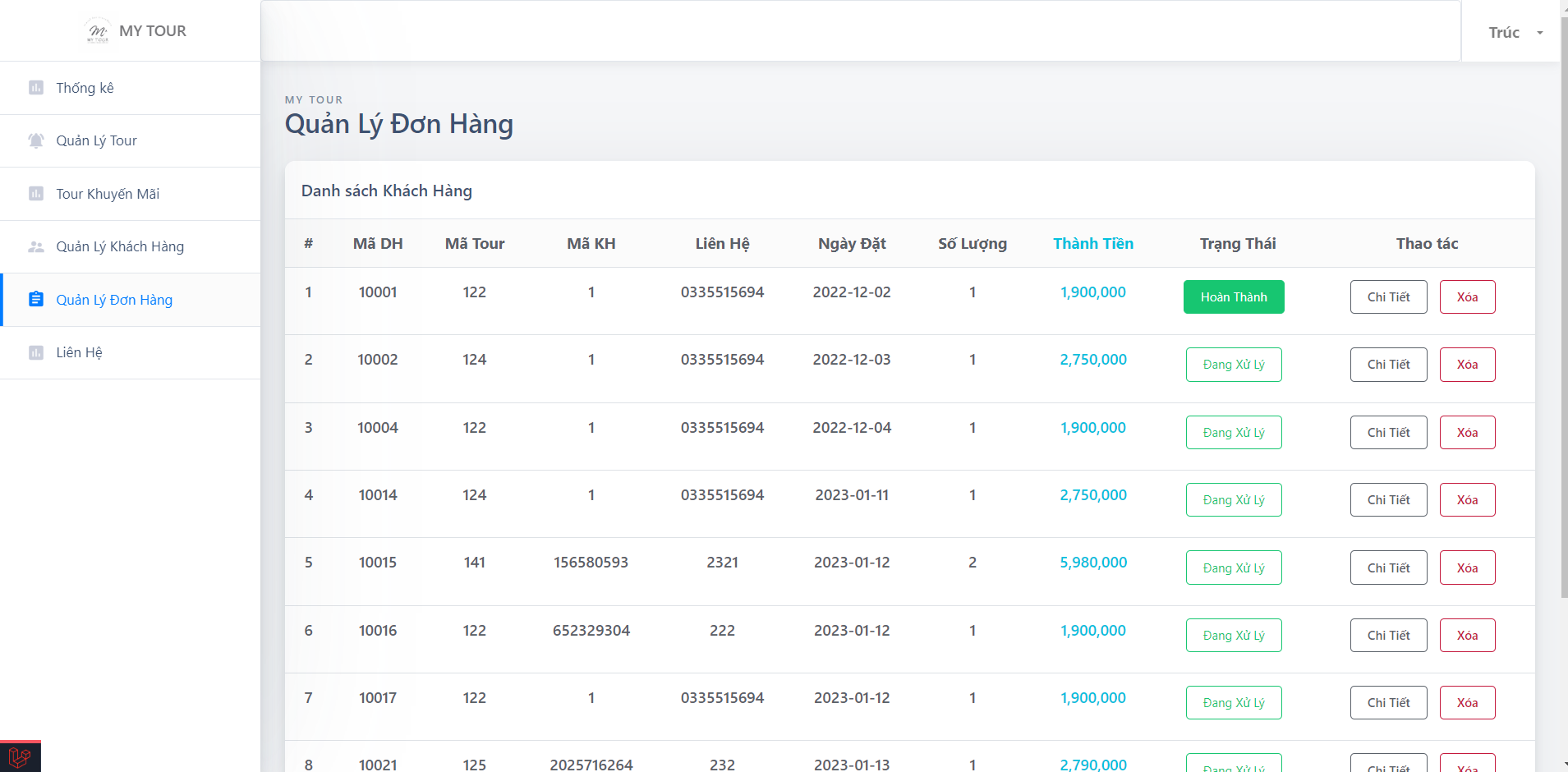Go to Quản Lý Tour page
Image resolution: width=1568 pixels, height=772 pixels.
pos(130,140)
